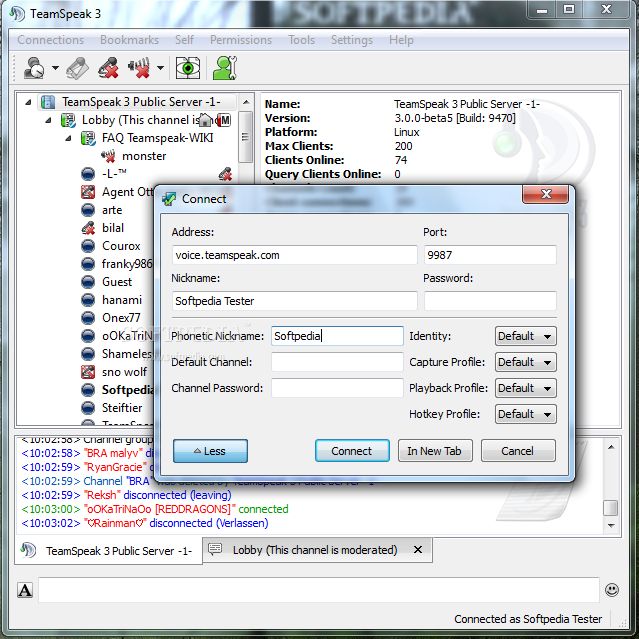
Task: Click the muted mic icon beside bilal
Action: pos(88,228)
